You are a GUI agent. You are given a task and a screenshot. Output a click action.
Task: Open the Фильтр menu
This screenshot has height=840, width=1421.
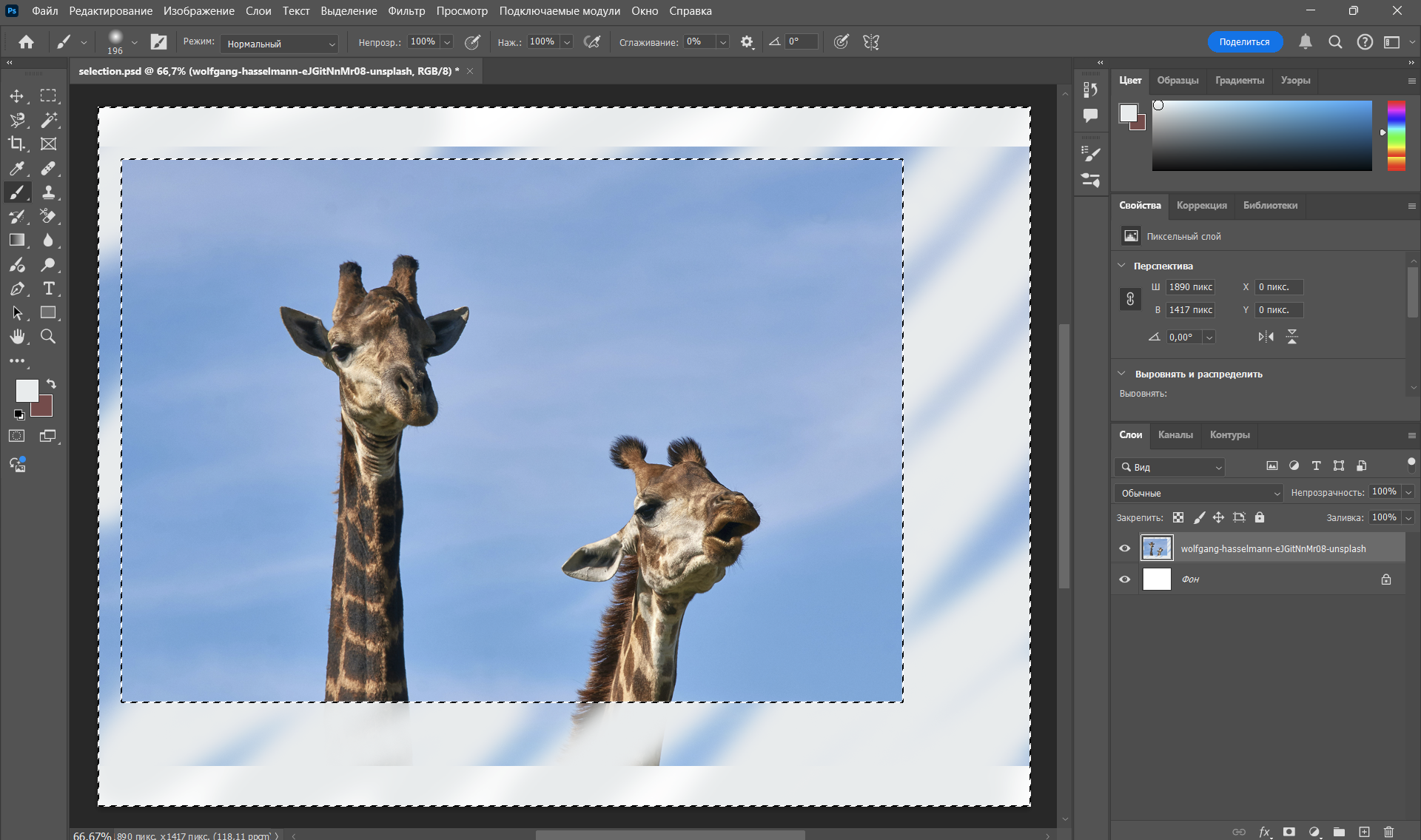coord(406,11)
